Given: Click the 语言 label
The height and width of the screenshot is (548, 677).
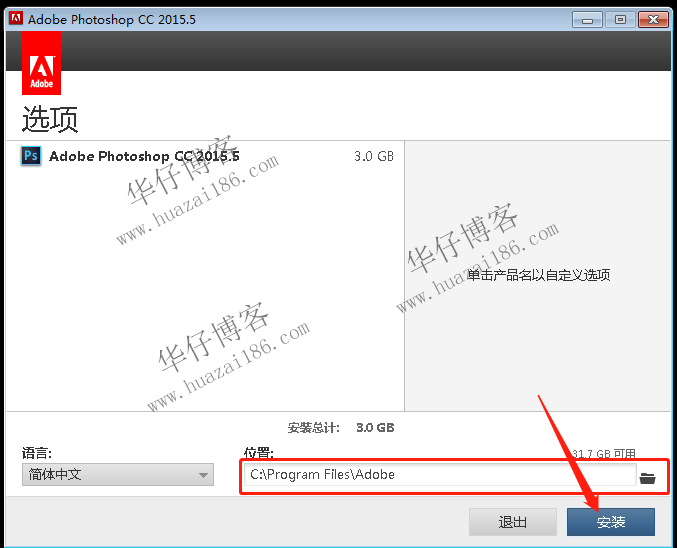Looking at the screenshot, I should click(x=37, y=453).
